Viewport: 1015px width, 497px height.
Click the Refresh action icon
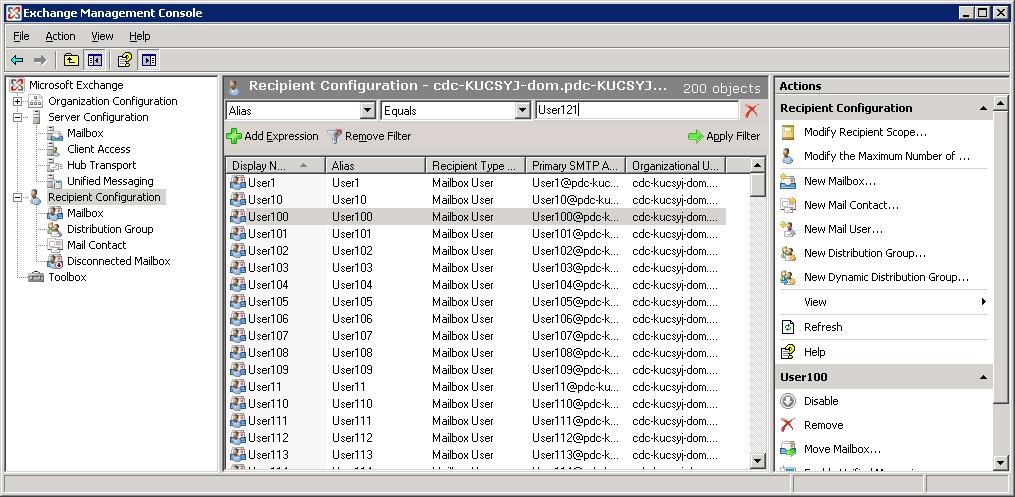788,327
